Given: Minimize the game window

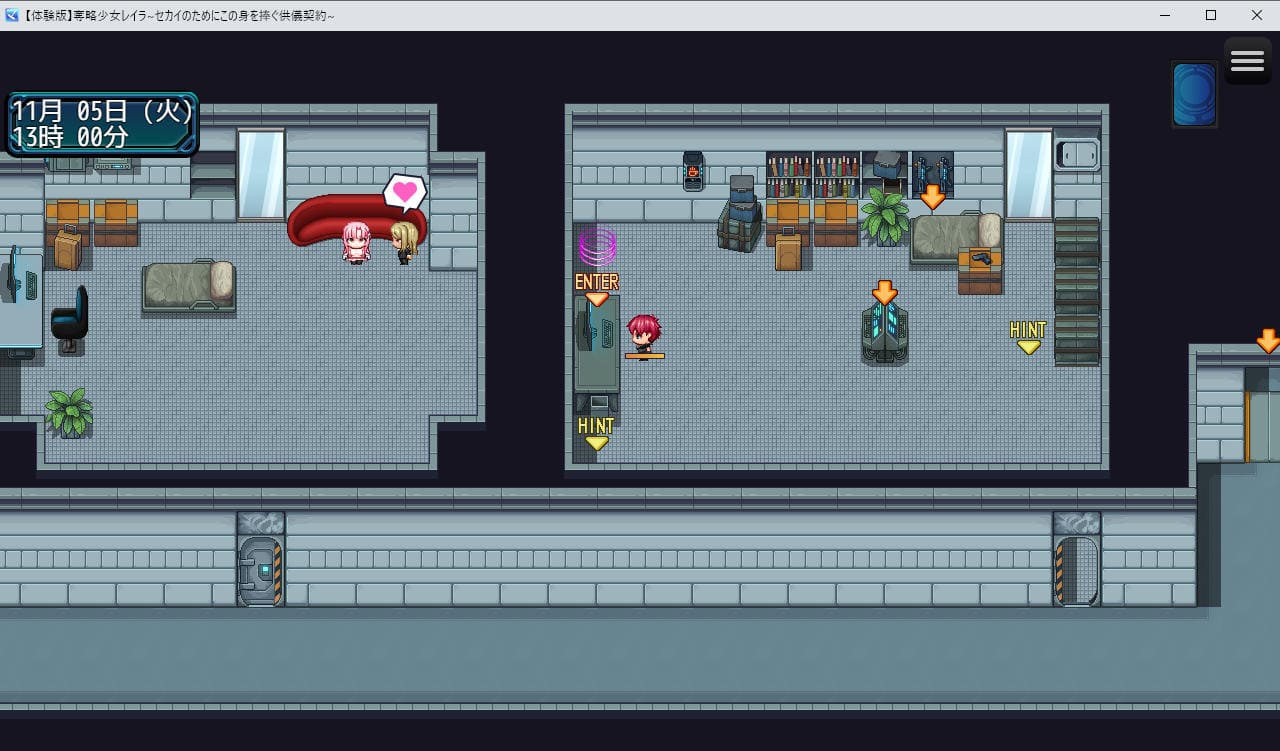Looking at the screenshot, I should coord(1166,15).
